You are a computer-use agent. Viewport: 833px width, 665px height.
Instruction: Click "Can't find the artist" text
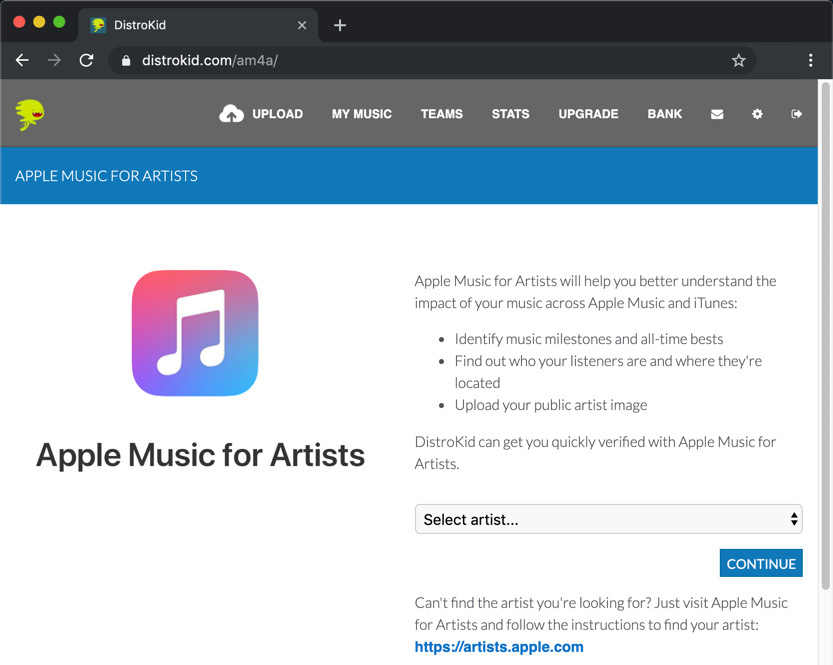(x=601, y=613)
